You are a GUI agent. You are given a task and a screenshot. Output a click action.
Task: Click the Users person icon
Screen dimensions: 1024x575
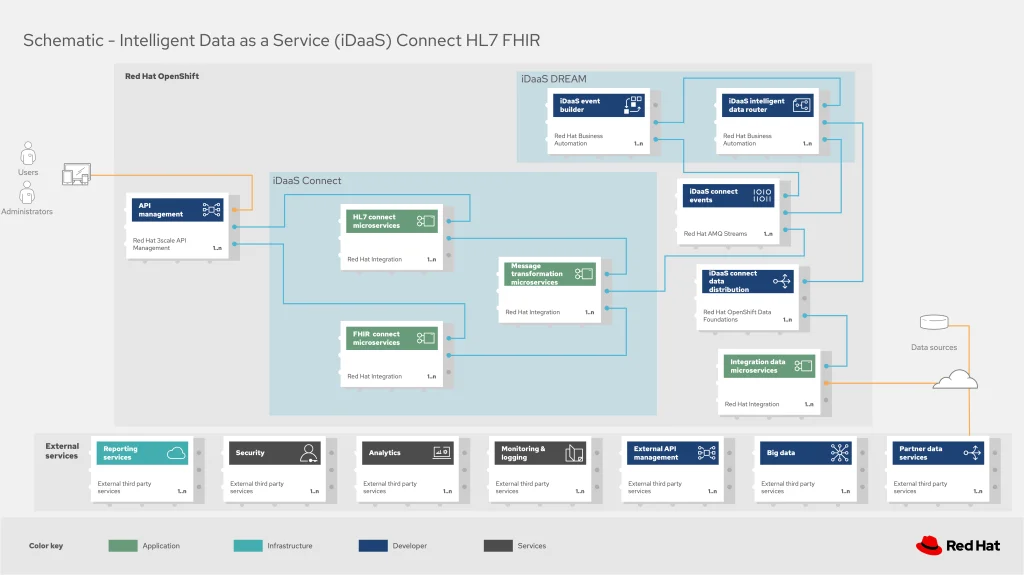point(28,154)
